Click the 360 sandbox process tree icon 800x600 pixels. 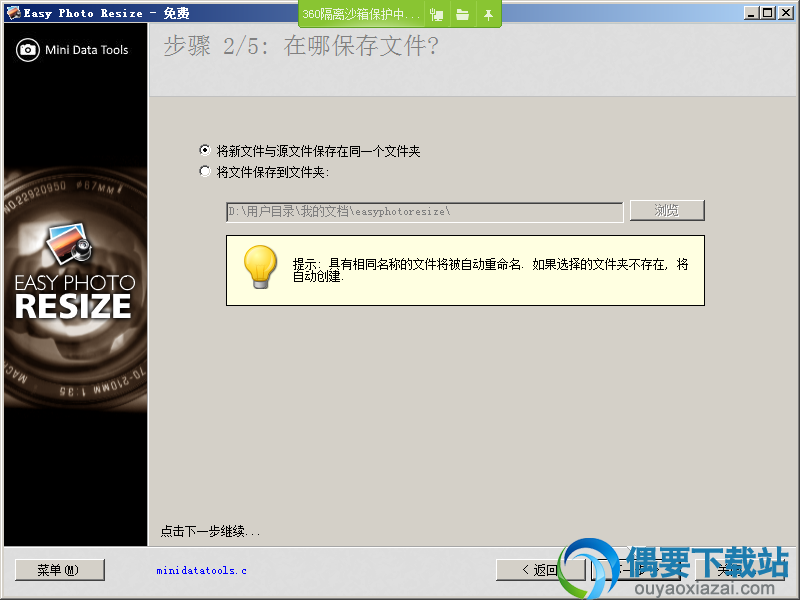pyautogui.click(x=437, y=15)
